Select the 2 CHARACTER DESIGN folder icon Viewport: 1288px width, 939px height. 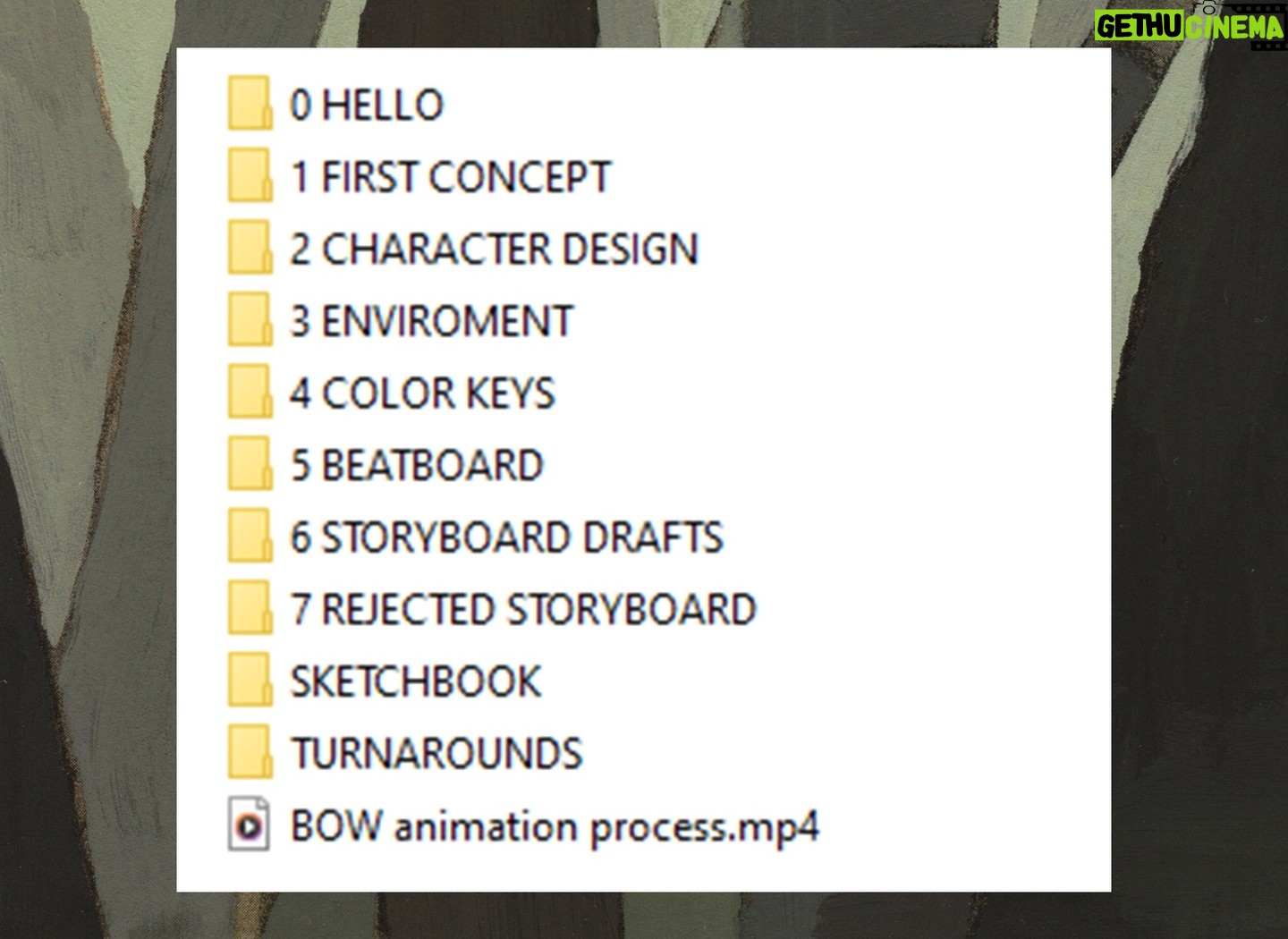click(250, 248)
